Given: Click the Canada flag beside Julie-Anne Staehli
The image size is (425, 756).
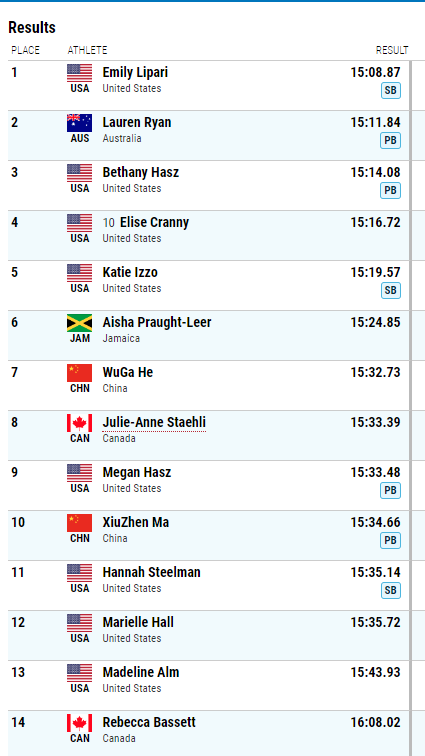Looking at the screenshot, I should coord(79,423).
